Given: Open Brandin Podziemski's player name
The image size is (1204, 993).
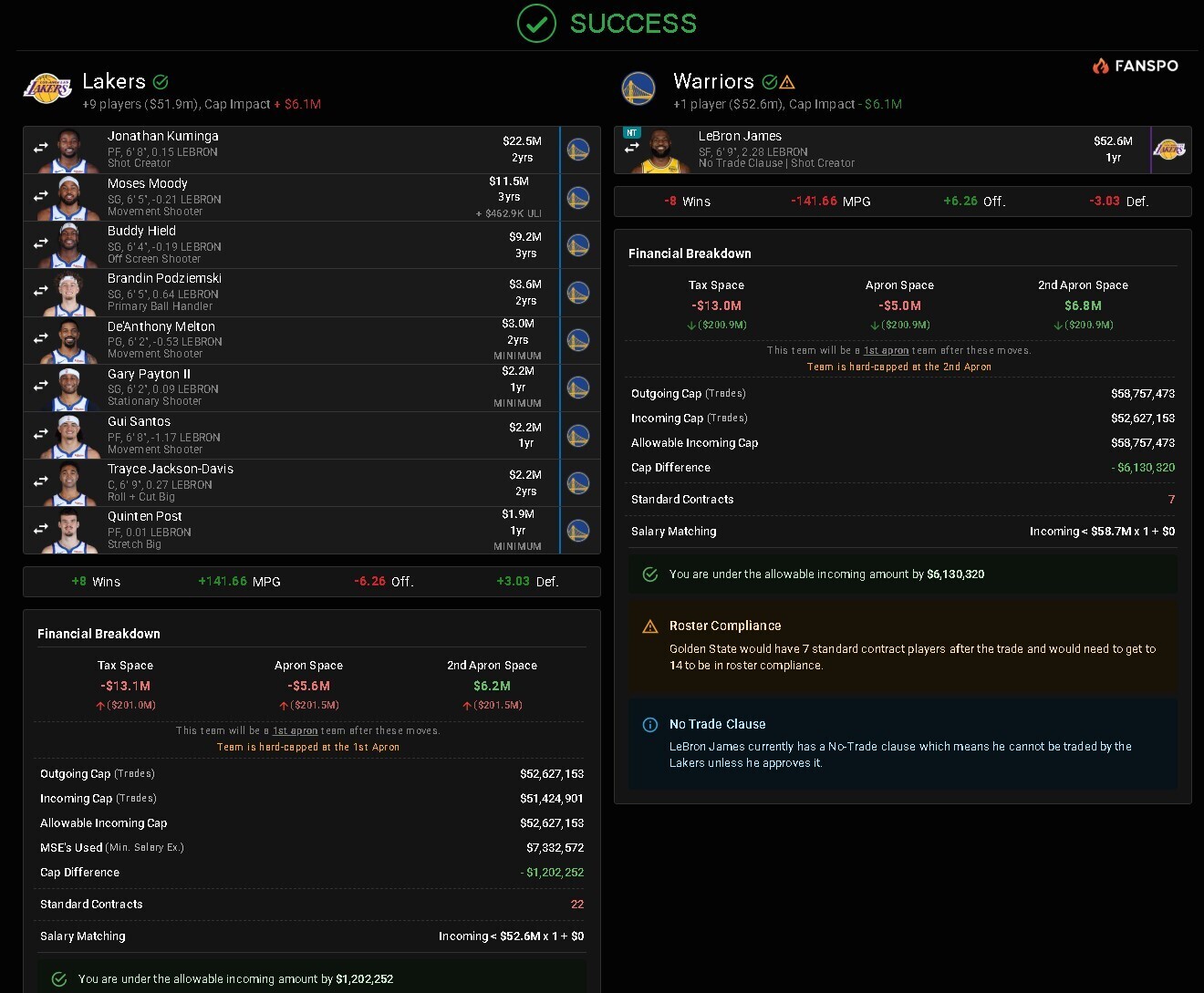Looking at the screenshot, I should tap(164, 278).
